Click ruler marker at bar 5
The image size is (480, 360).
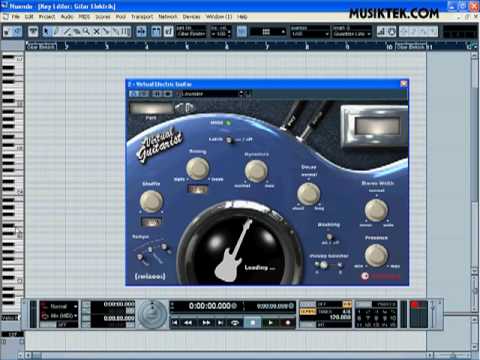(x=187, y=47)
